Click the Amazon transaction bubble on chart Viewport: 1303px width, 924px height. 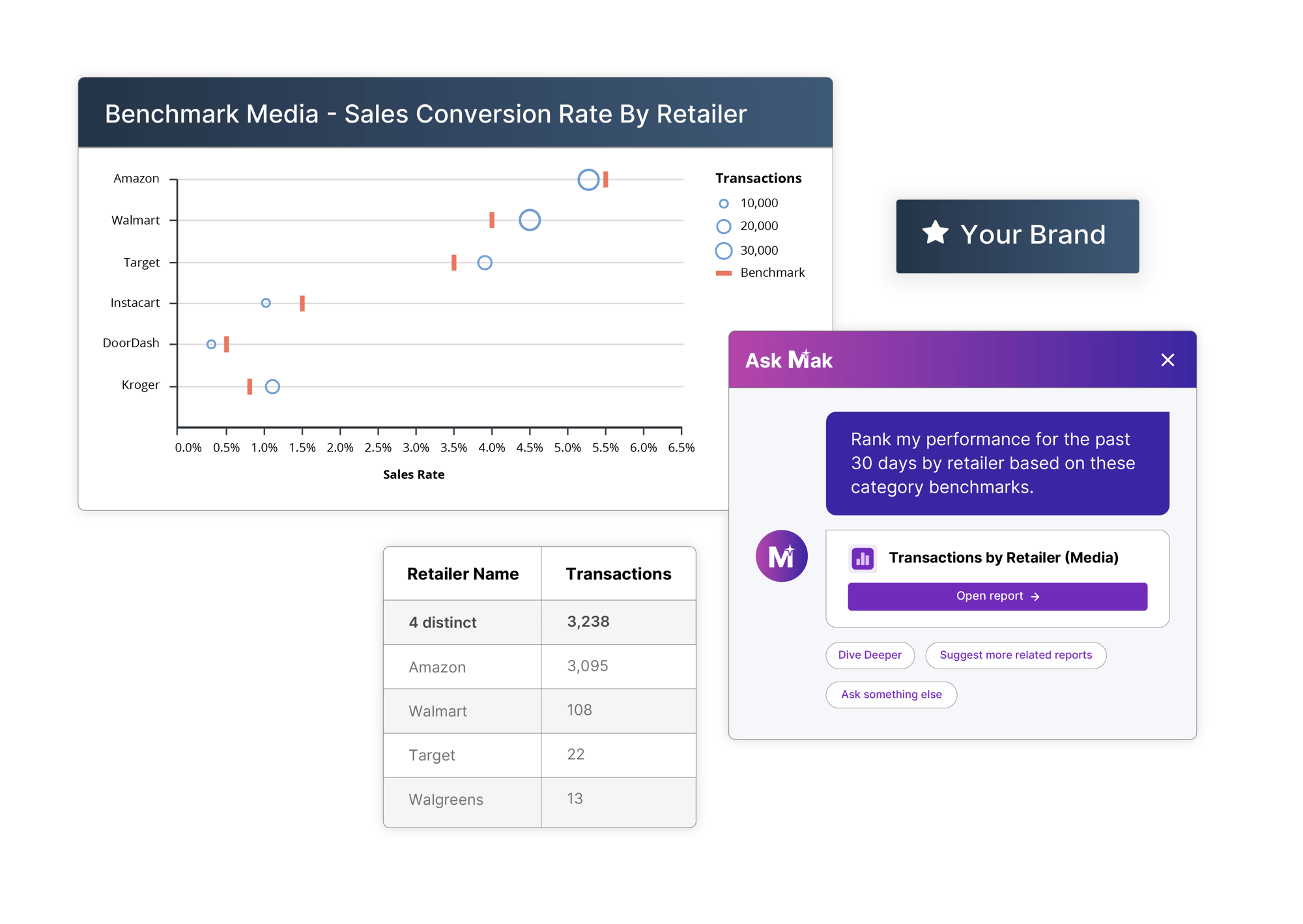[588, 179]
